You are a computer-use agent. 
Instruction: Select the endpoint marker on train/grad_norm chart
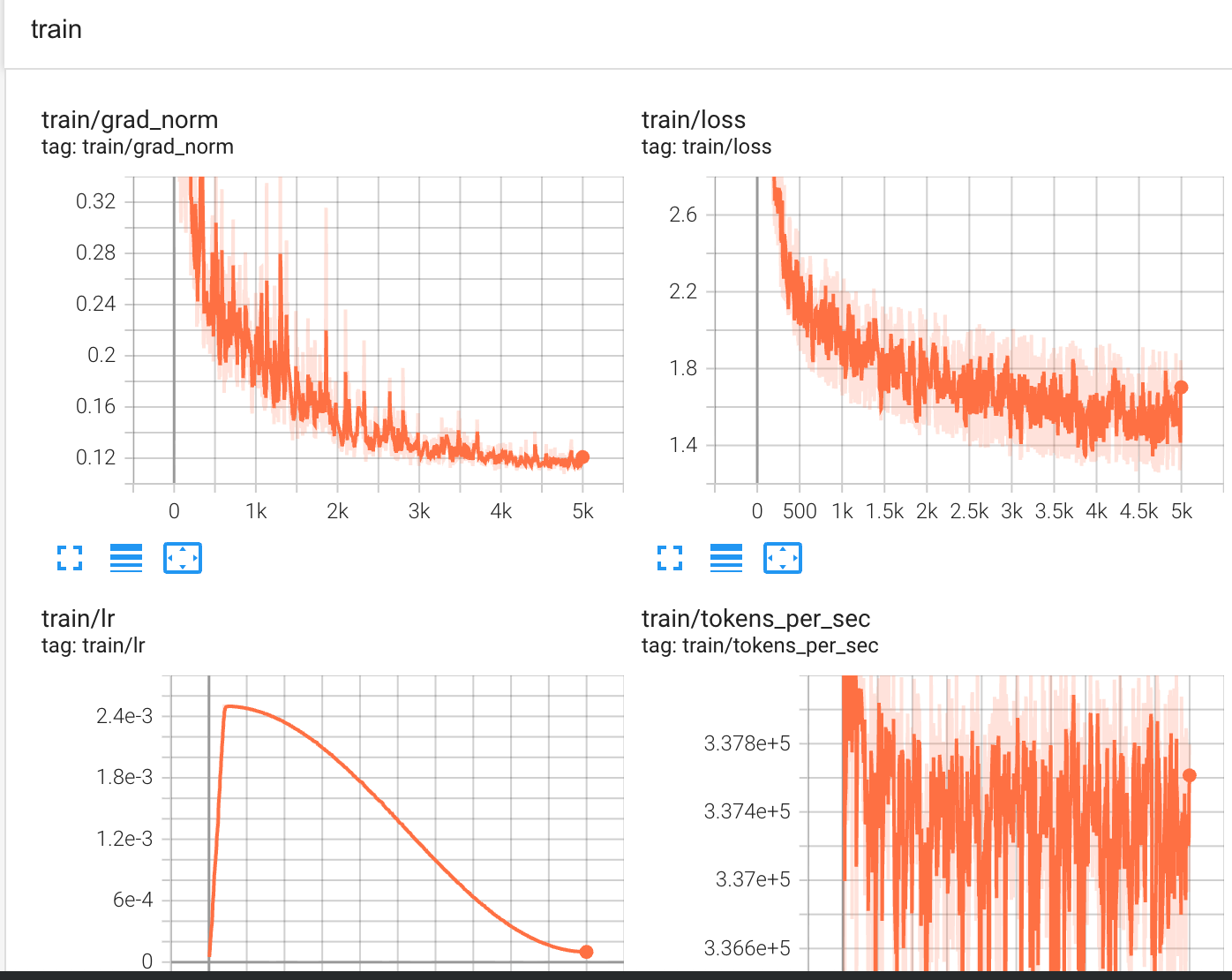point(582,456)
